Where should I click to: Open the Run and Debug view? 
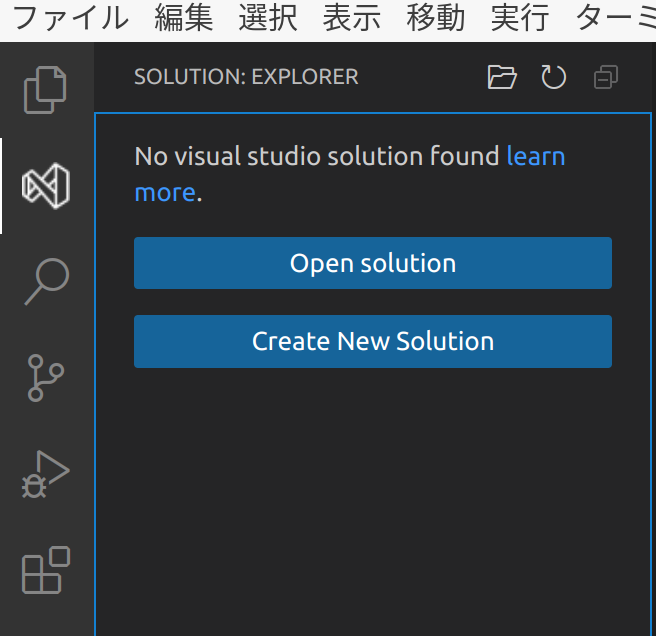[x=46, y=474]
